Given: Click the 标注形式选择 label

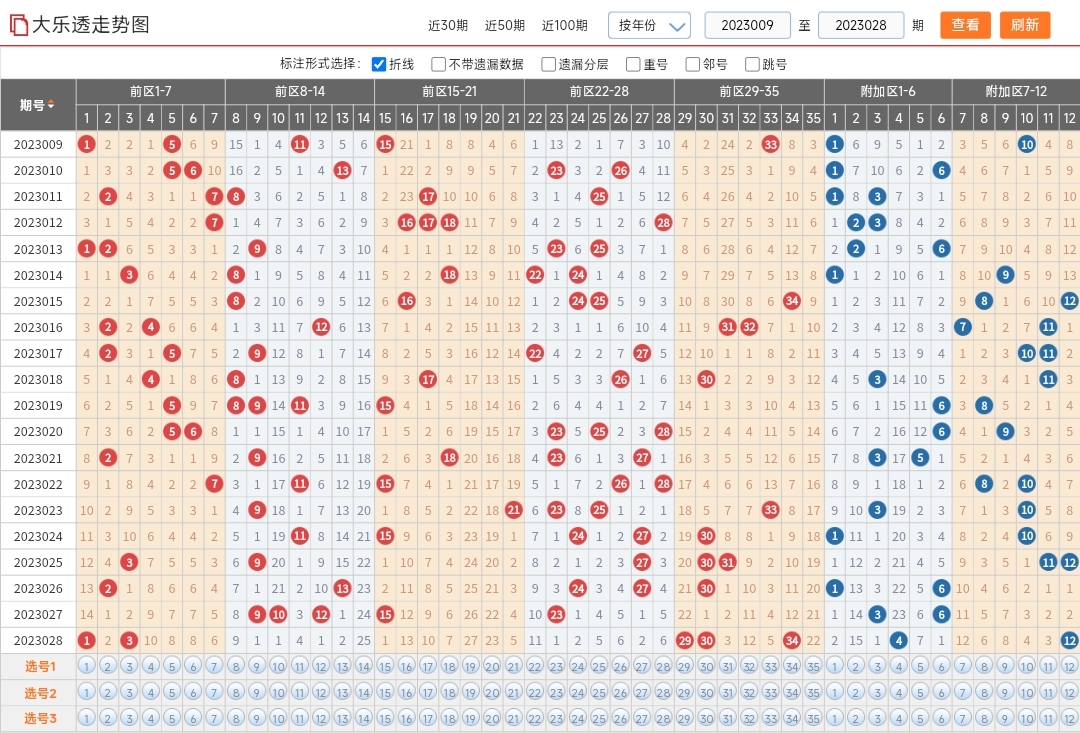Looking at the screenshot, I should (319, 64).
